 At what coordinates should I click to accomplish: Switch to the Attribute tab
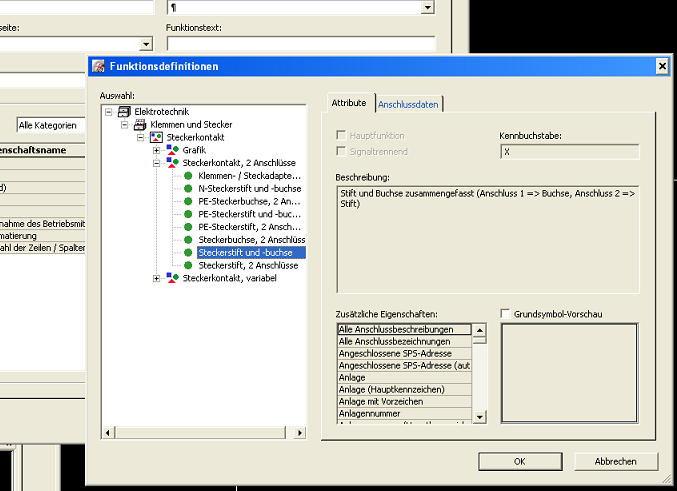[349, 103]
